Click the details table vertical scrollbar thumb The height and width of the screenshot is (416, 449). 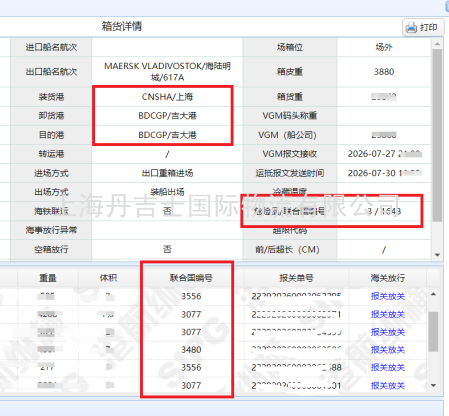point(437,135)
